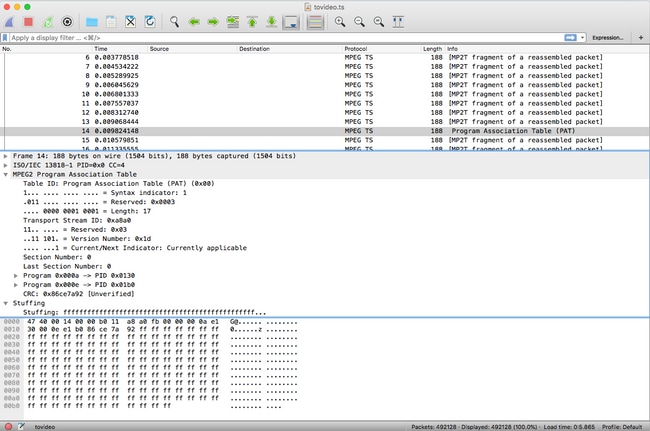The image size is (650, 431).
Task: Reset text to normal size
Action: pyautogui.click(x=378, y=22)
